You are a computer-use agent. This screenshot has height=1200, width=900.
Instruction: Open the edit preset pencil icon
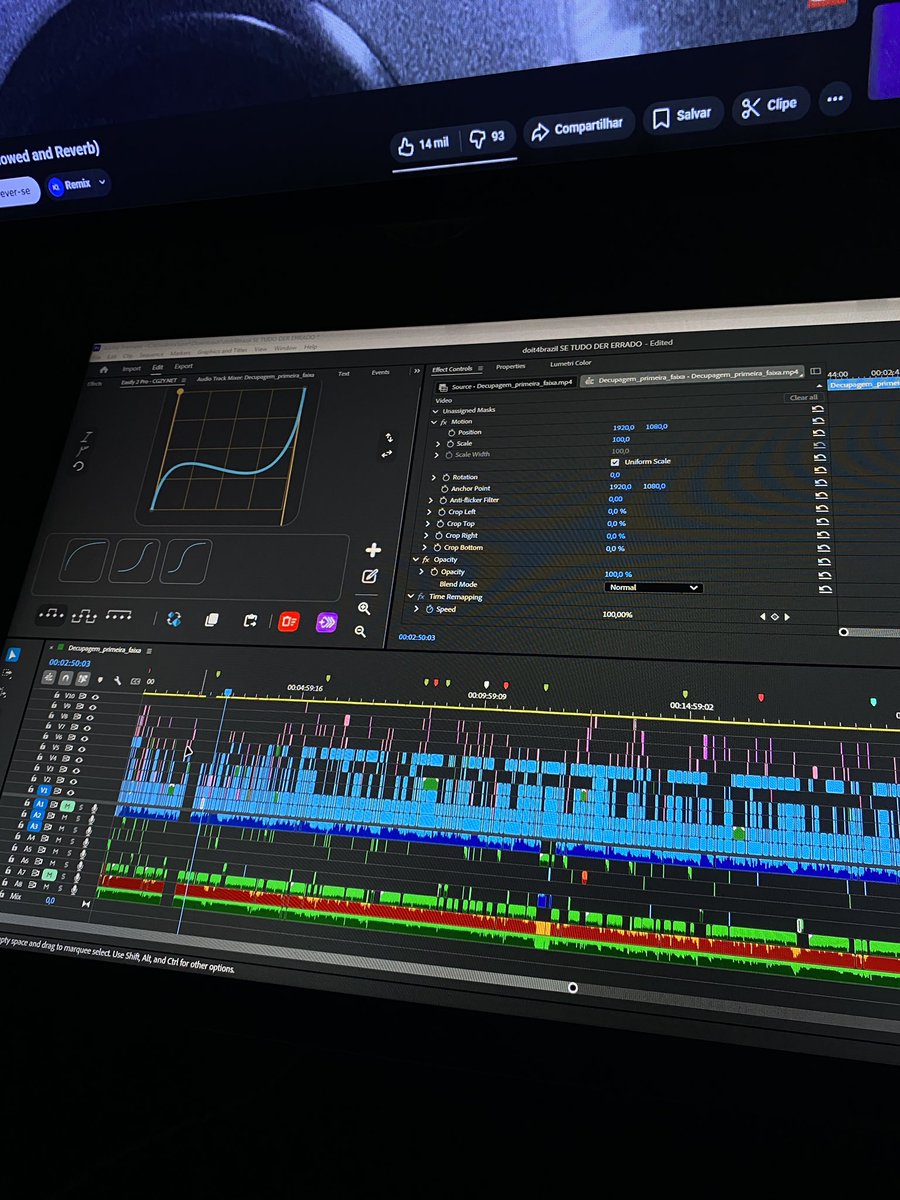pyautogui.click(x=370, y=576)
